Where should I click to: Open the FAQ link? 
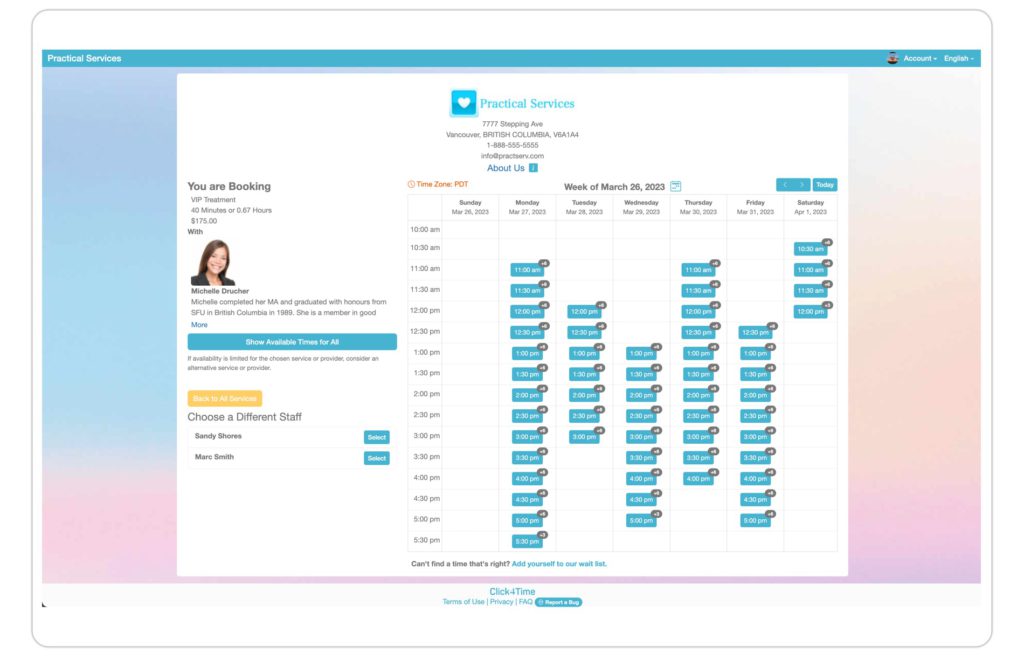(525, 602)
